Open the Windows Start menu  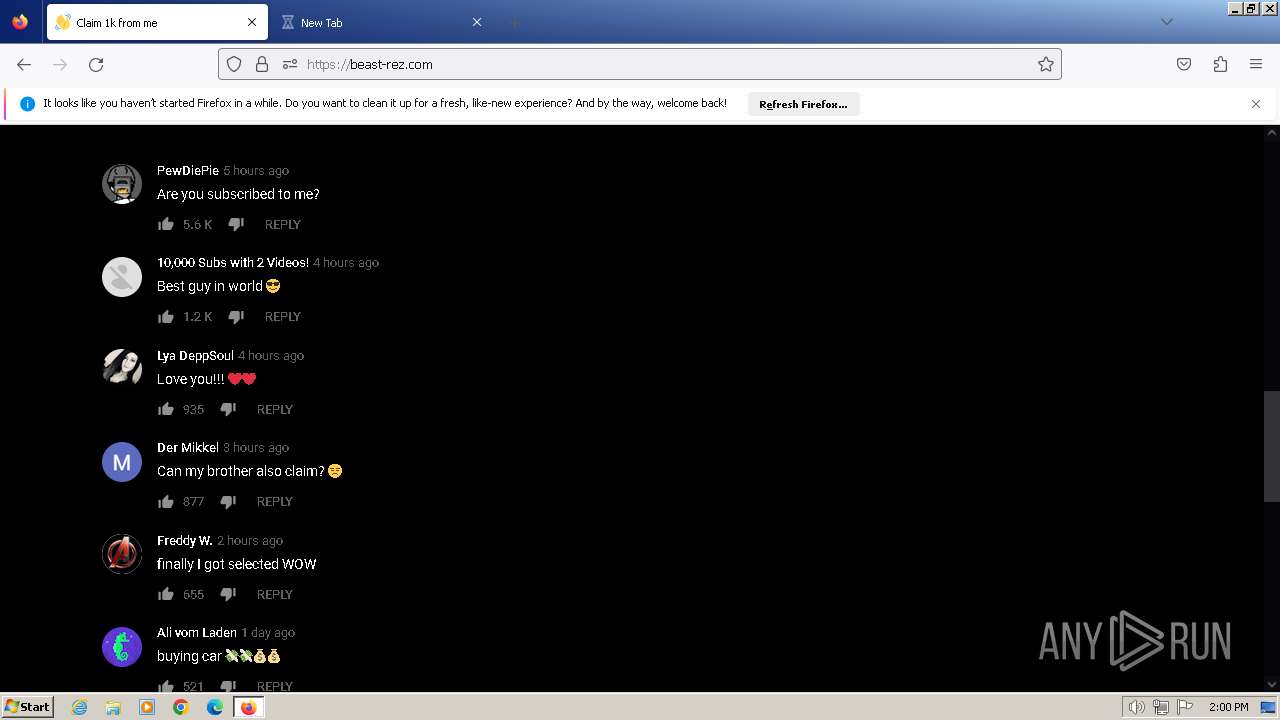(x=27, y=706)
